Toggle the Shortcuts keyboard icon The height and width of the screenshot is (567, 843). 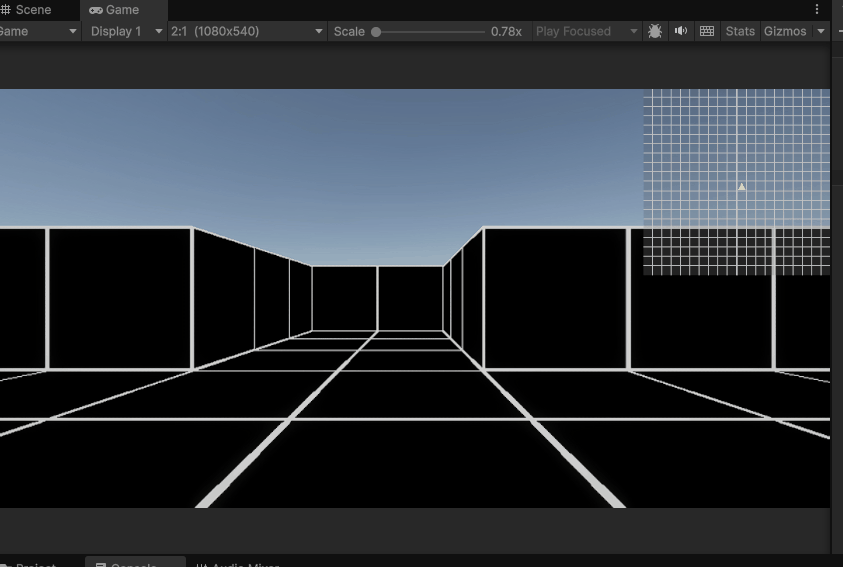(x=707, y=31)
